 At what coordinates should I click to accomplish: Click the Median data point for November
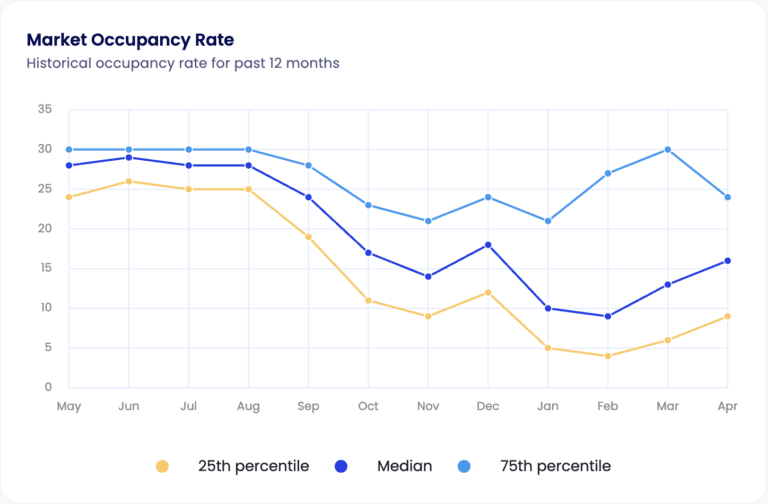pyautogui.click(x=428, y=276)
